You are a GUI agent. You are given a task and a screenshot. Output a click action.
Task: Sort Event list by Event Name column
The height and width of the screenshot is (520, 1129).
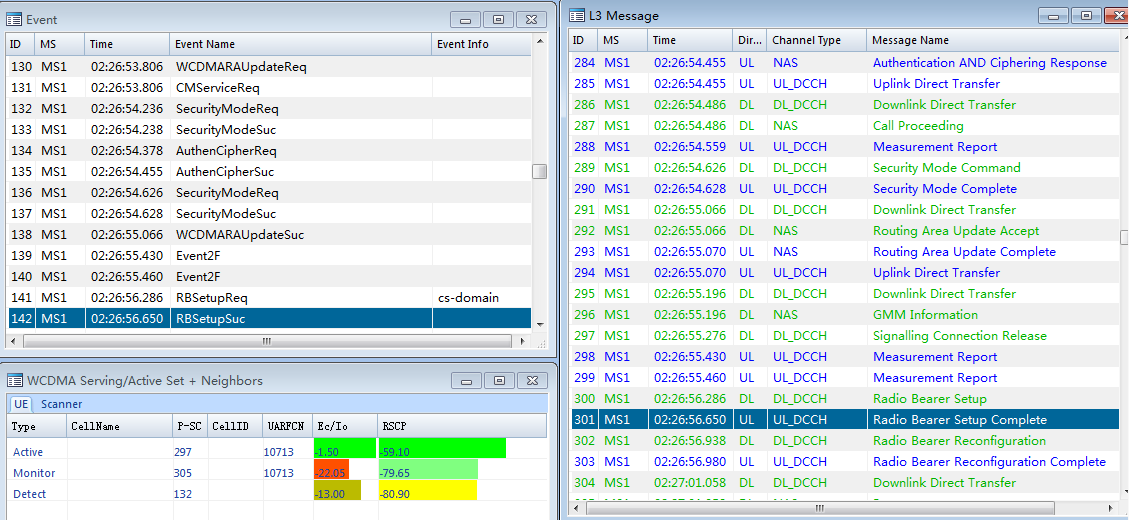point(301,44)
